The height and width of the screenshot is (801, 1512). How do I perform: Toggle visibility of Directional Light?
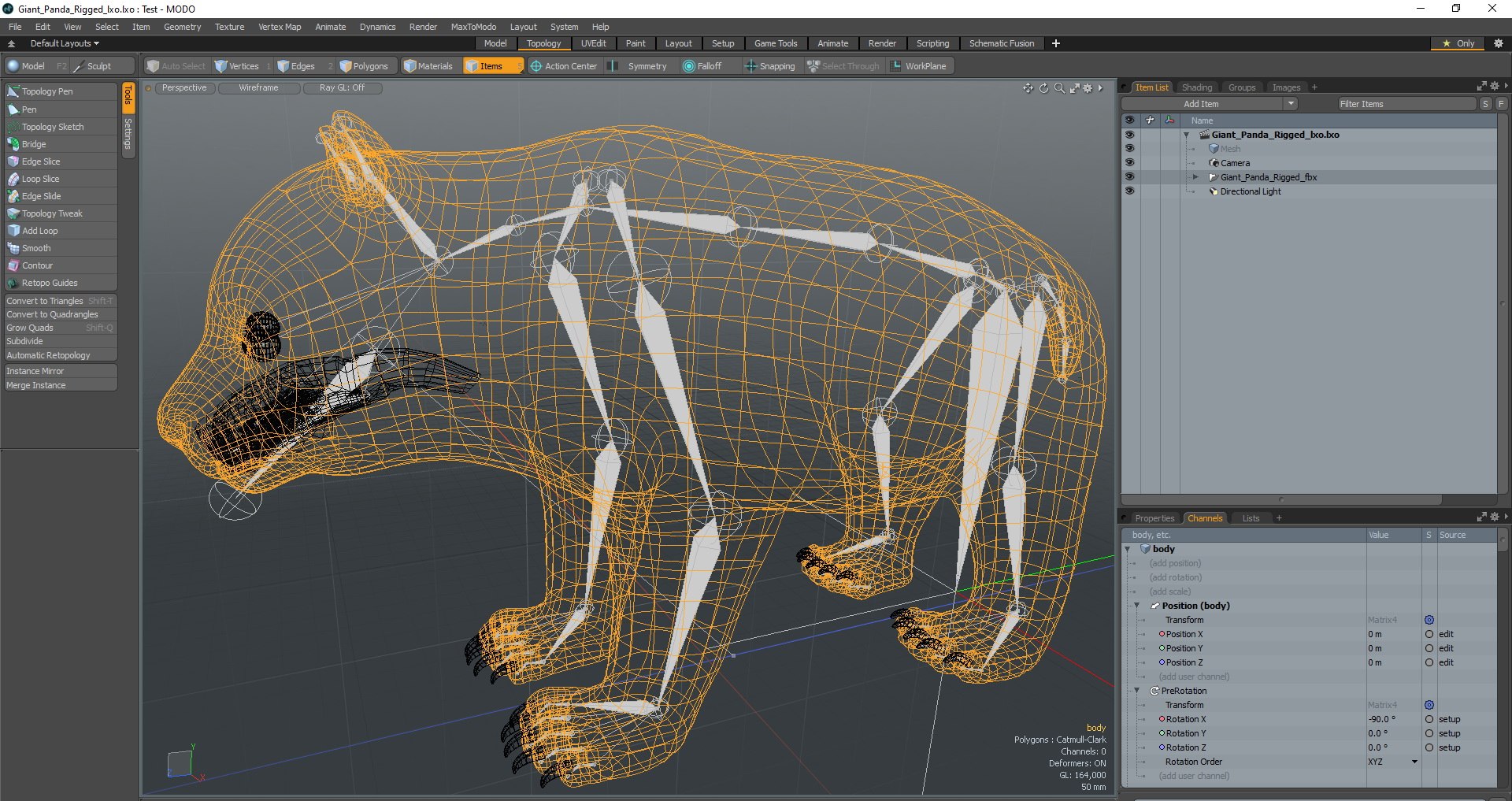1129,191
